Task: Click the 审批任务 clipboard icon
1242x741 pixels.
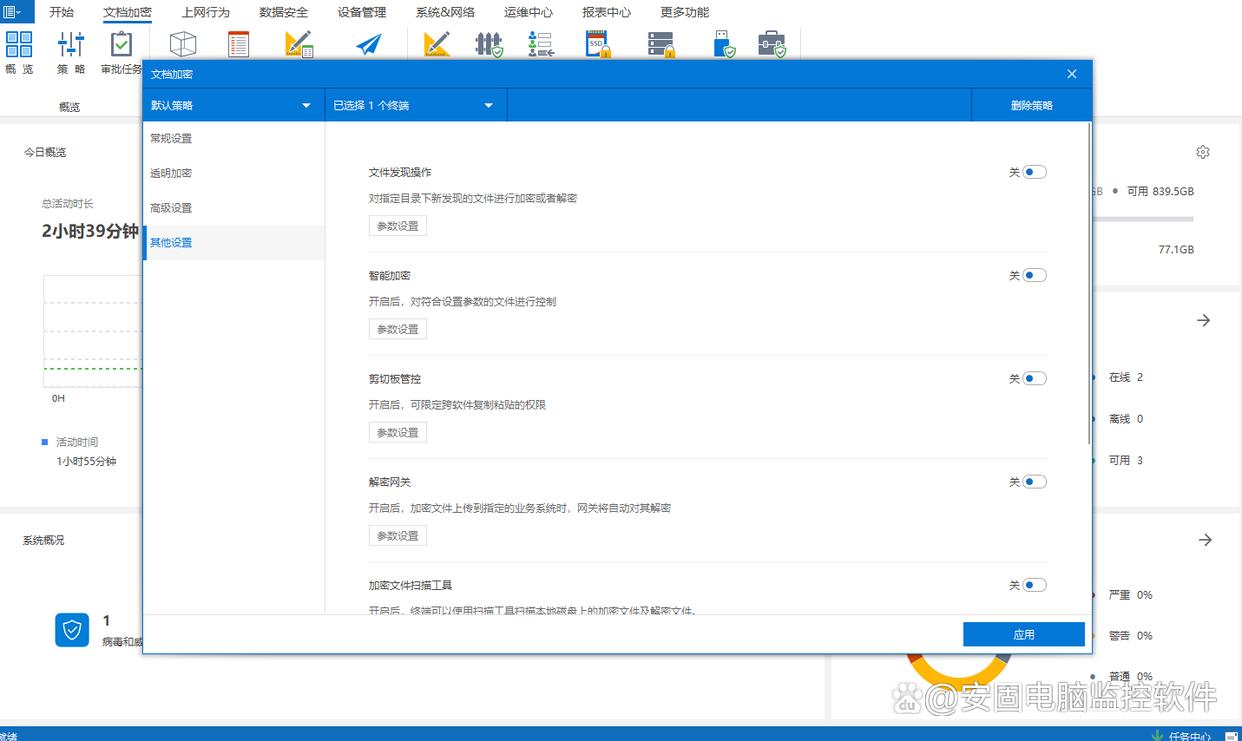Action: pyautogui.click(x=121, y=45)
